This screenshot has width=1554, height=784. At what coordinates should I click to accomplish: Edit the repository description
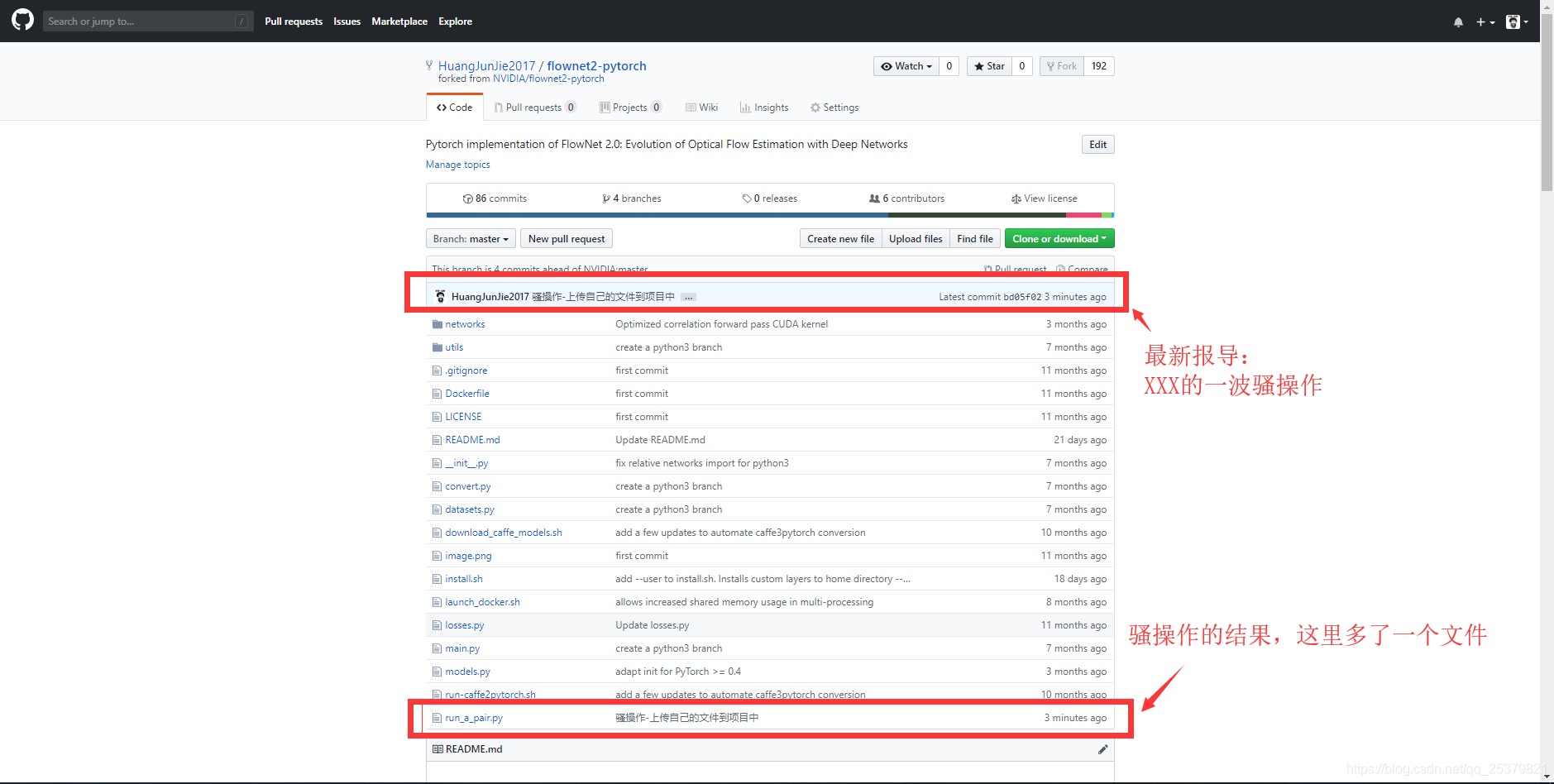(x=1097, y=145)
